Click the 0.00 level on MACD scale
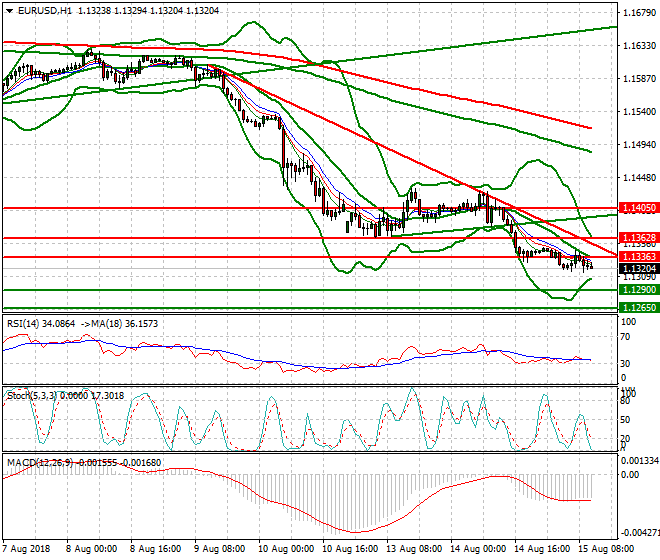Image resolution: width=660 pixels, height=560 pixels. tap(629, 475)
